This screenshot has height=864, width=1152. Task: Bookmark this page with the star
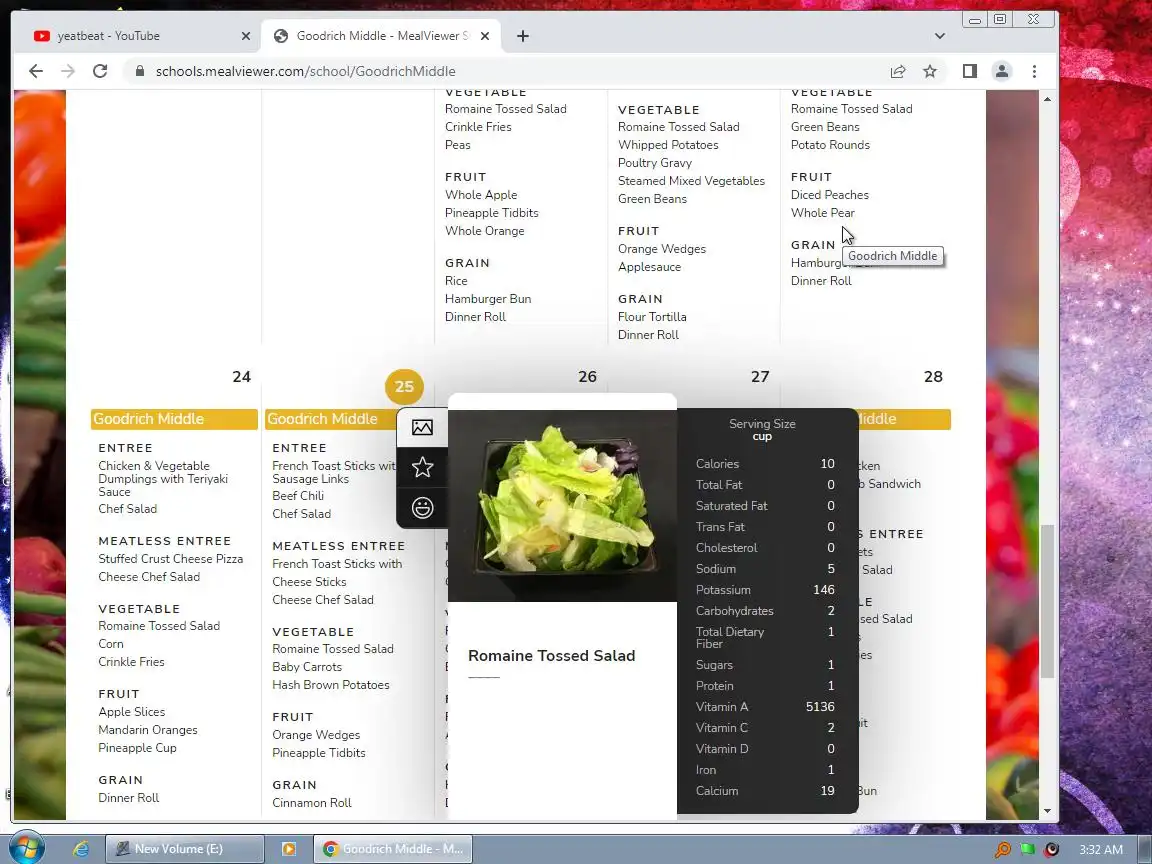pyautogui.click(x=930, y=71)
